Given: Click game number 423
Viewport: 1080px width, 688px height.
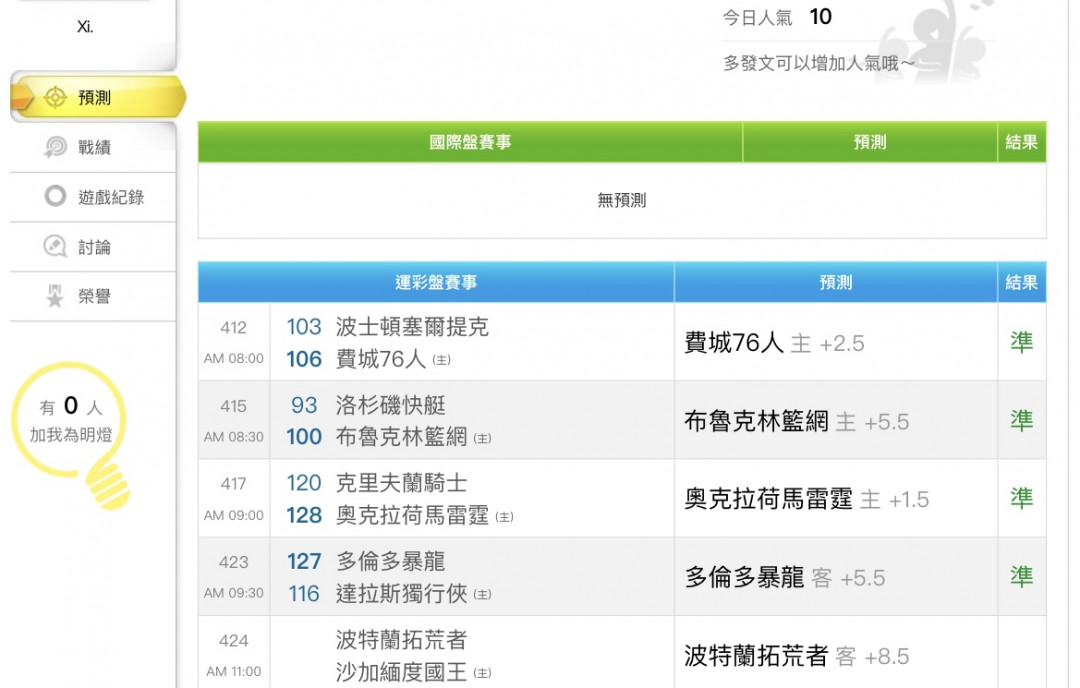Looking at the screenshot, I should click(233, 563).
